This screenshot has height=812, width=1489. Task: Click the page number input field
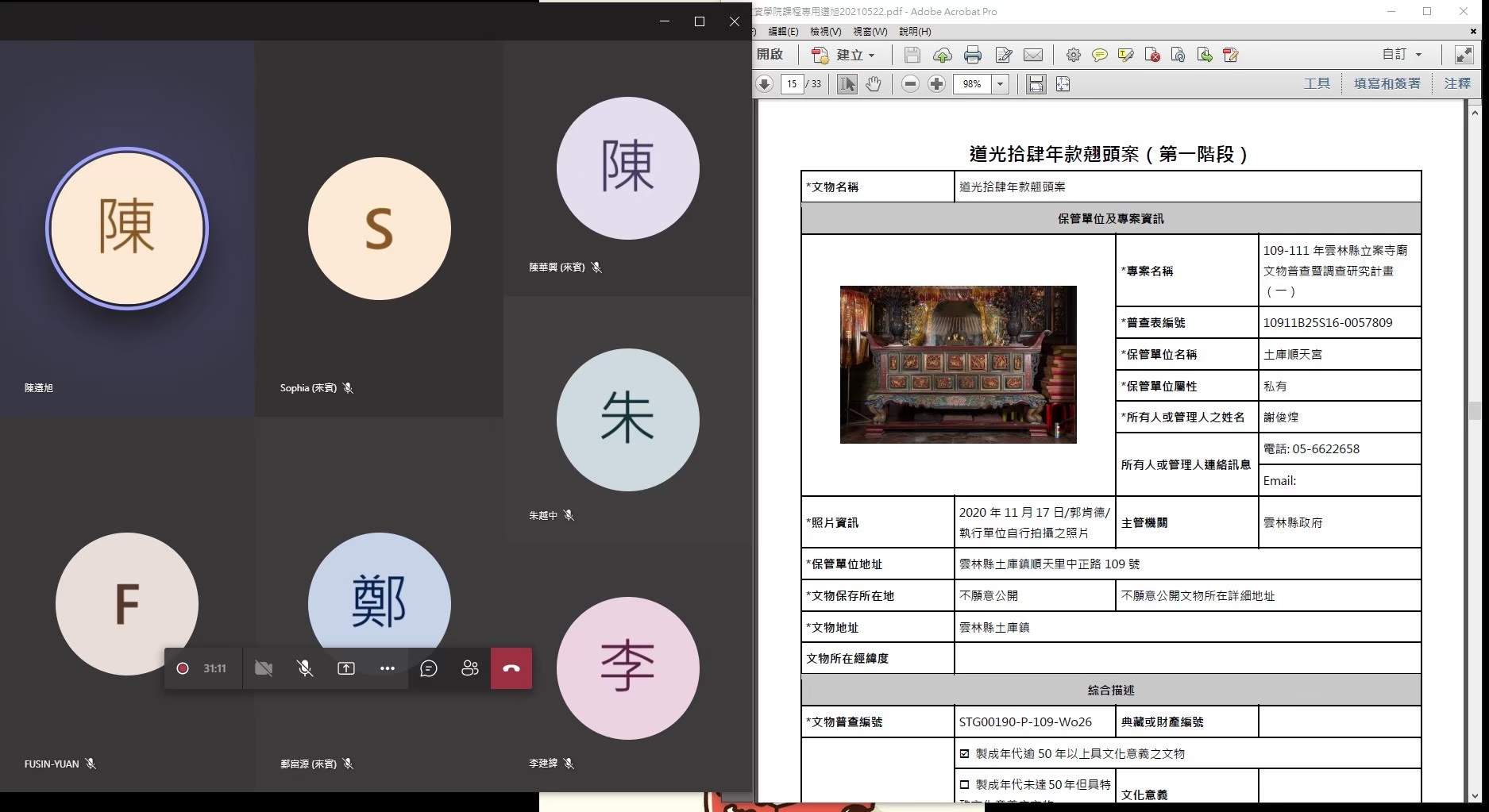pyautogui.click(x=792, y=84)
